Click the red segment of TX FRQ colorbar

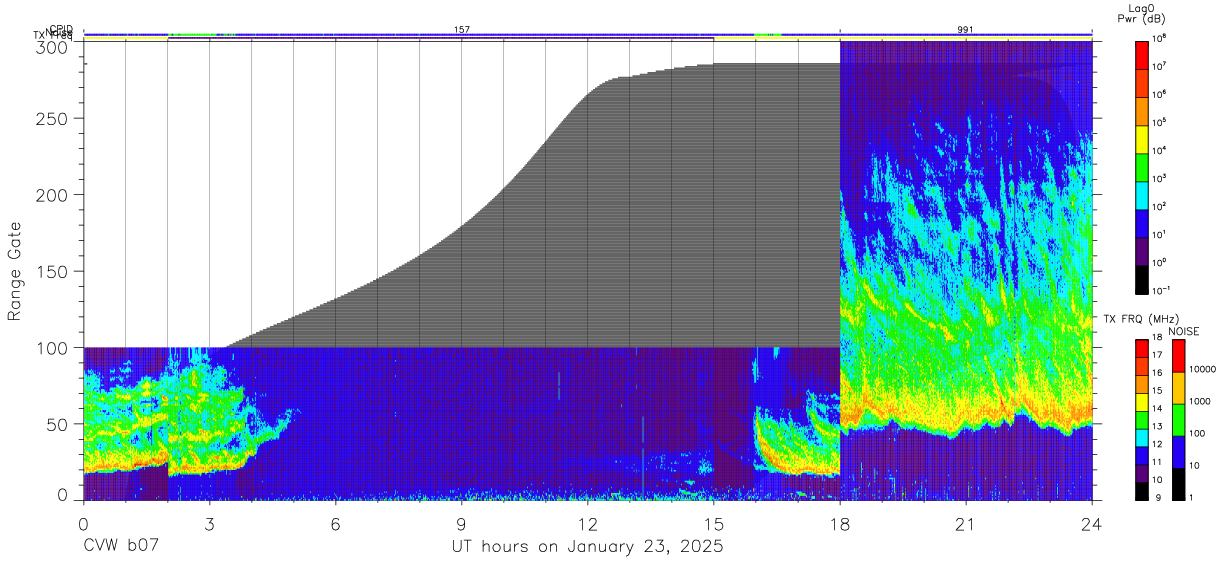(x=1142, y=349)
